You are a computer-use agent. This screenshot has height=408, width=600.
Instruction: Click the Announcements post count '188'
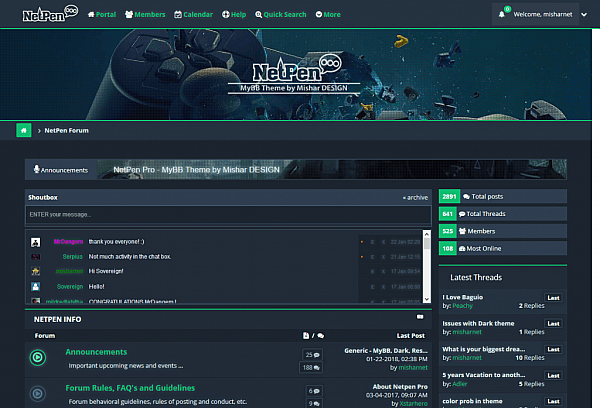click(x=311, y=367)
